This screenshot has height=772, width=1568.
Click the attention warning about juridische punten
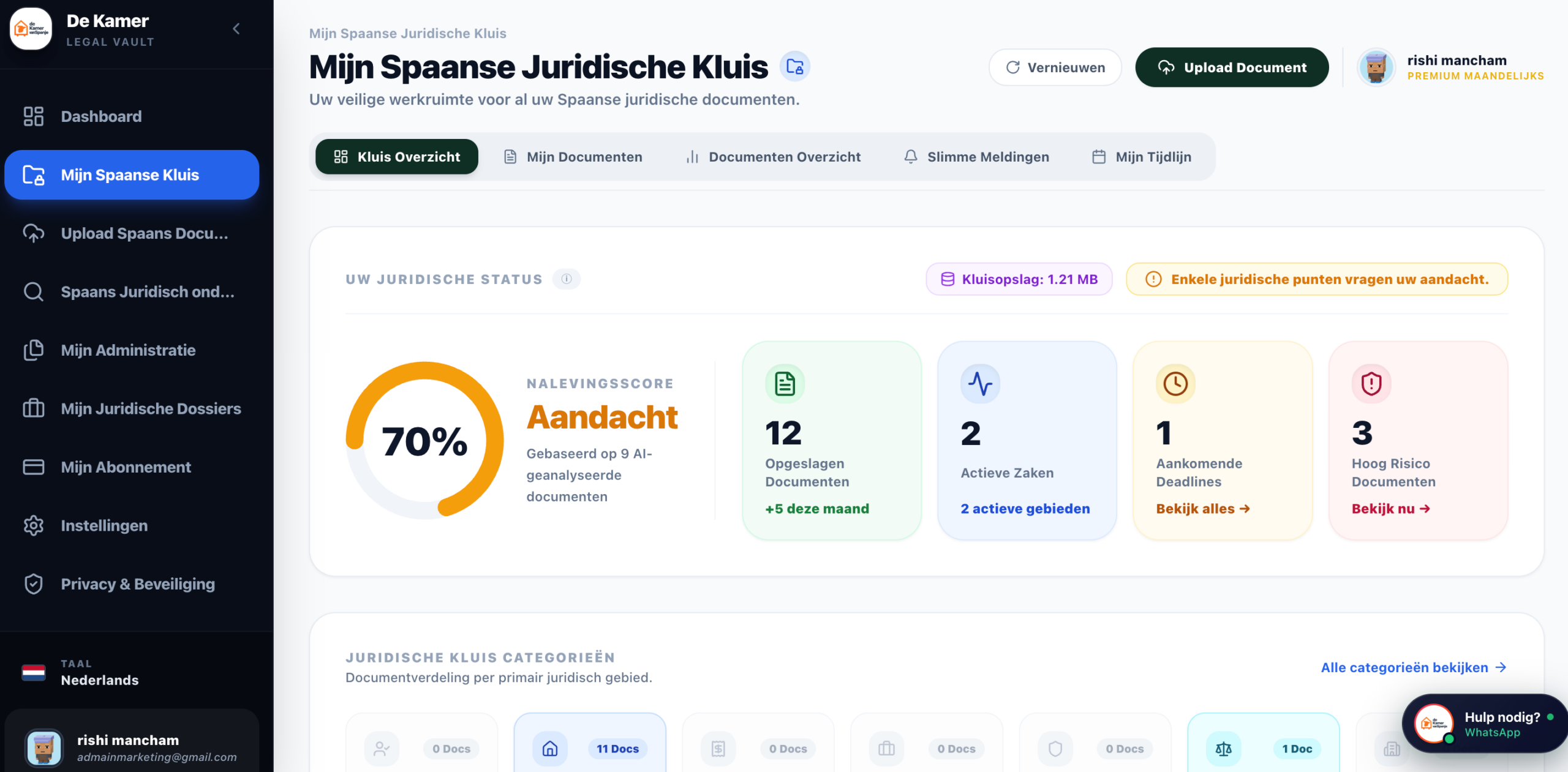coord(1317,279)
